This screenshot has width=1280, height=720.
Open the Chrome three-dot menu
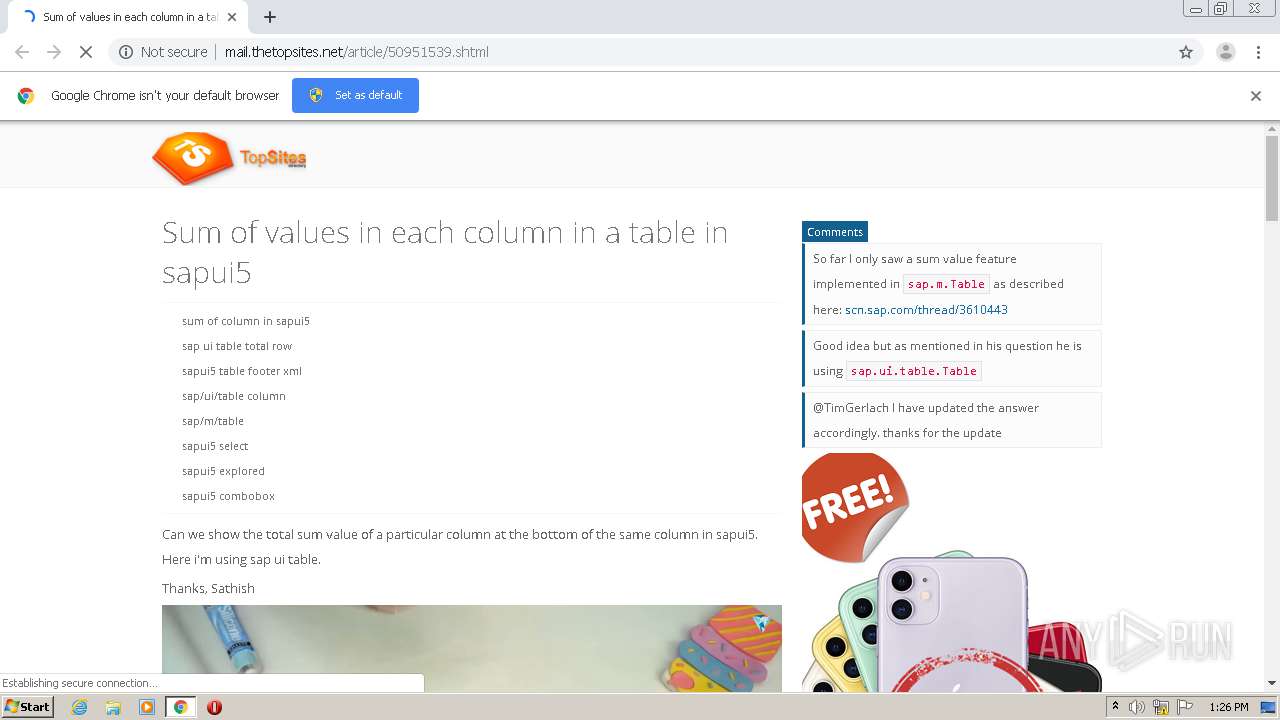[x=1258, y=52]
